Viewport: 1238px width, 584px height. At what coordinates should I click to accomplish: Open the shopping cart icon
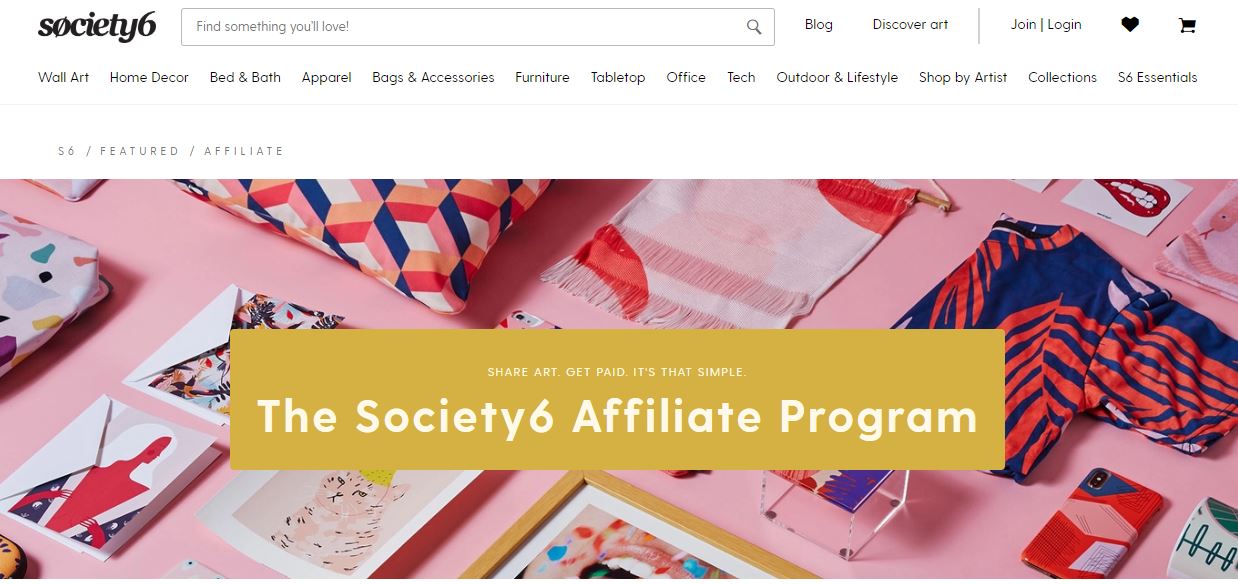pos(1187,25)
